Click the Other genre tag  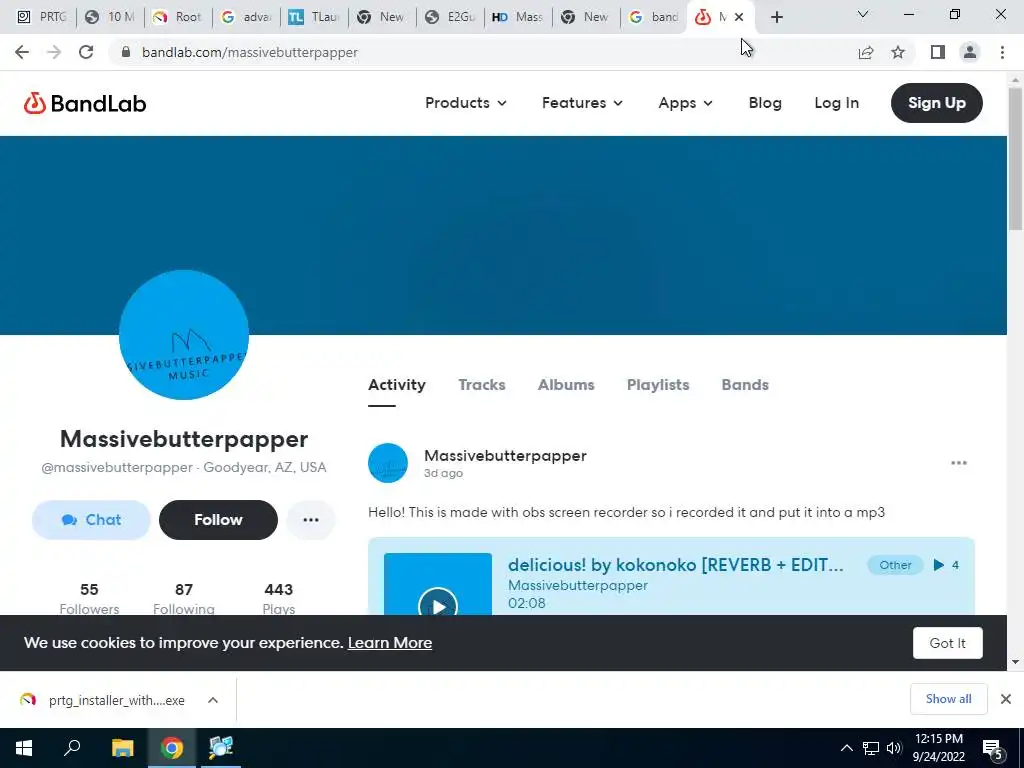coord(895,565)
